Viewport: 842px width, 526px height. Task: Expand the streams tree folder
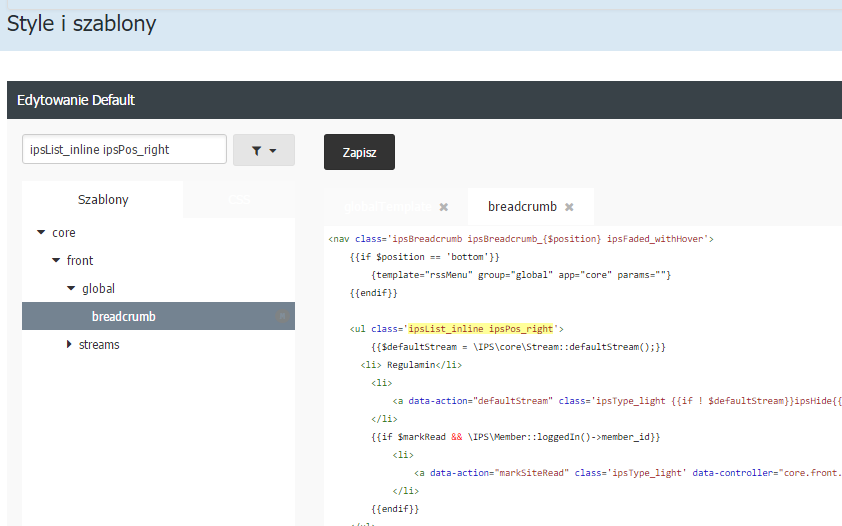coord(69,345)
